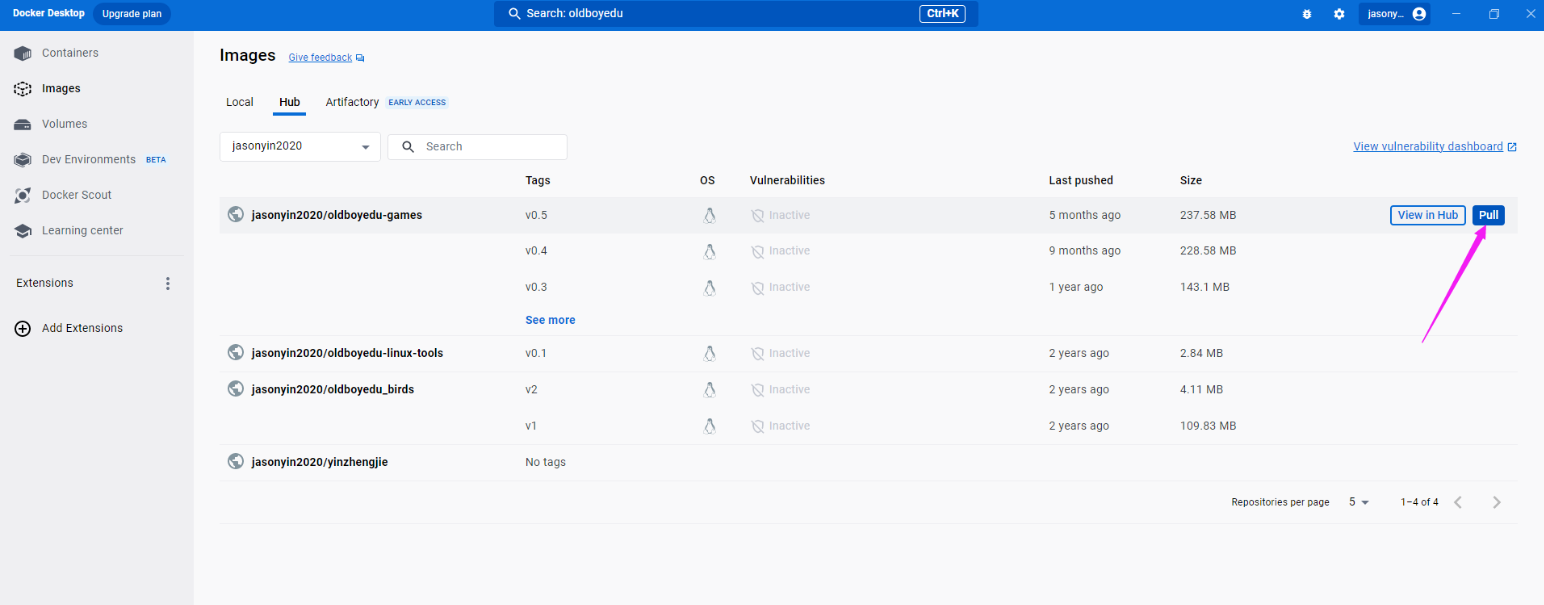Click globe icon for oldboyedu-games repository
This screenshot has height=605, width=1544.
coord(236,214)
